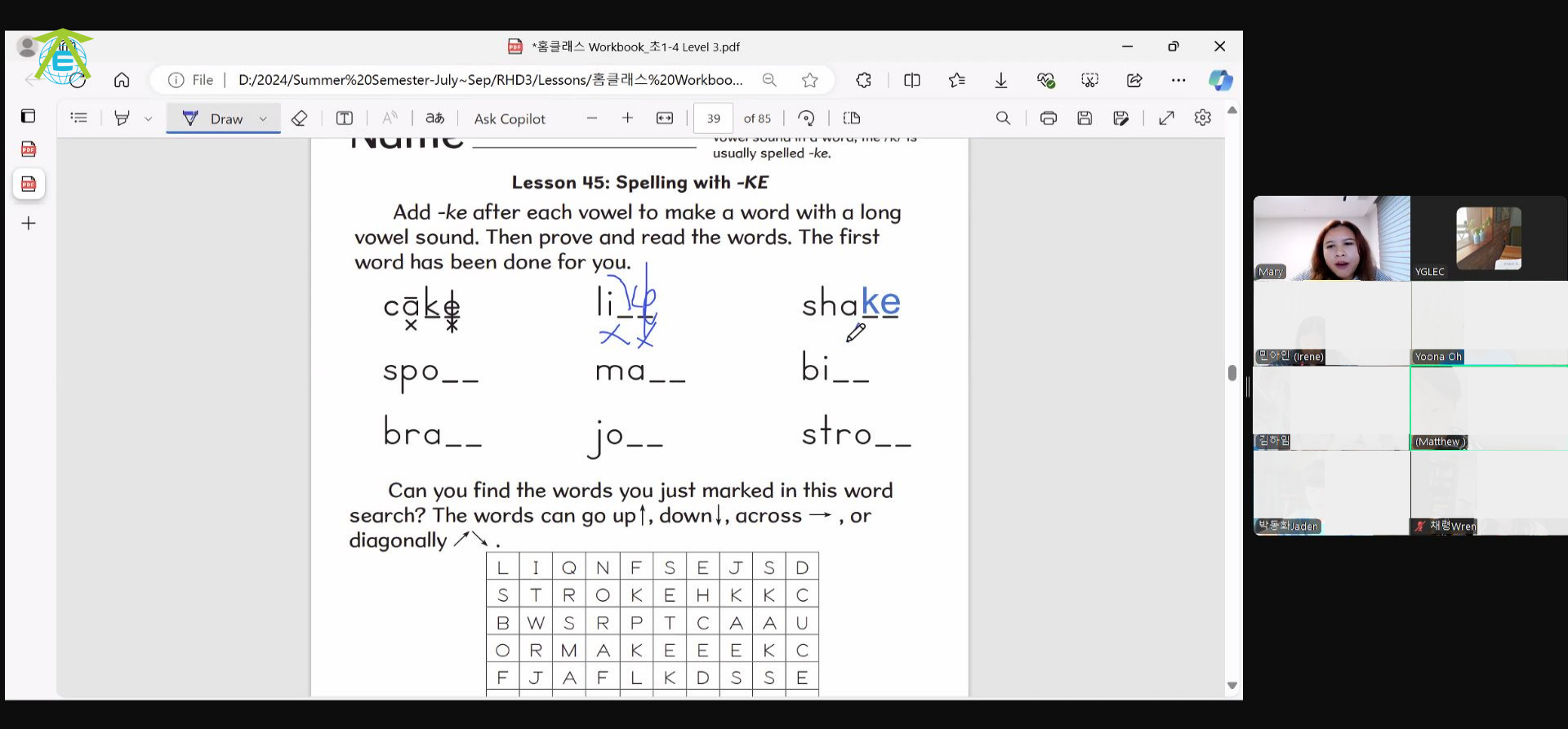1568x729 pixels.
Task: Click scroll down arrow of PDF scrollbar
Action: tap(1232, 686)
